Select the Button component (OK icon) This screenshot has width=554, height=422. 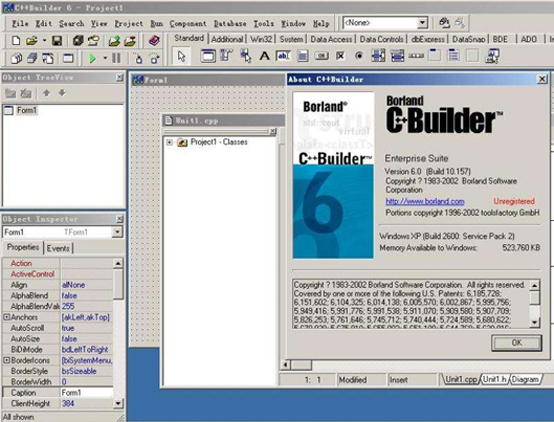(321, 56)
